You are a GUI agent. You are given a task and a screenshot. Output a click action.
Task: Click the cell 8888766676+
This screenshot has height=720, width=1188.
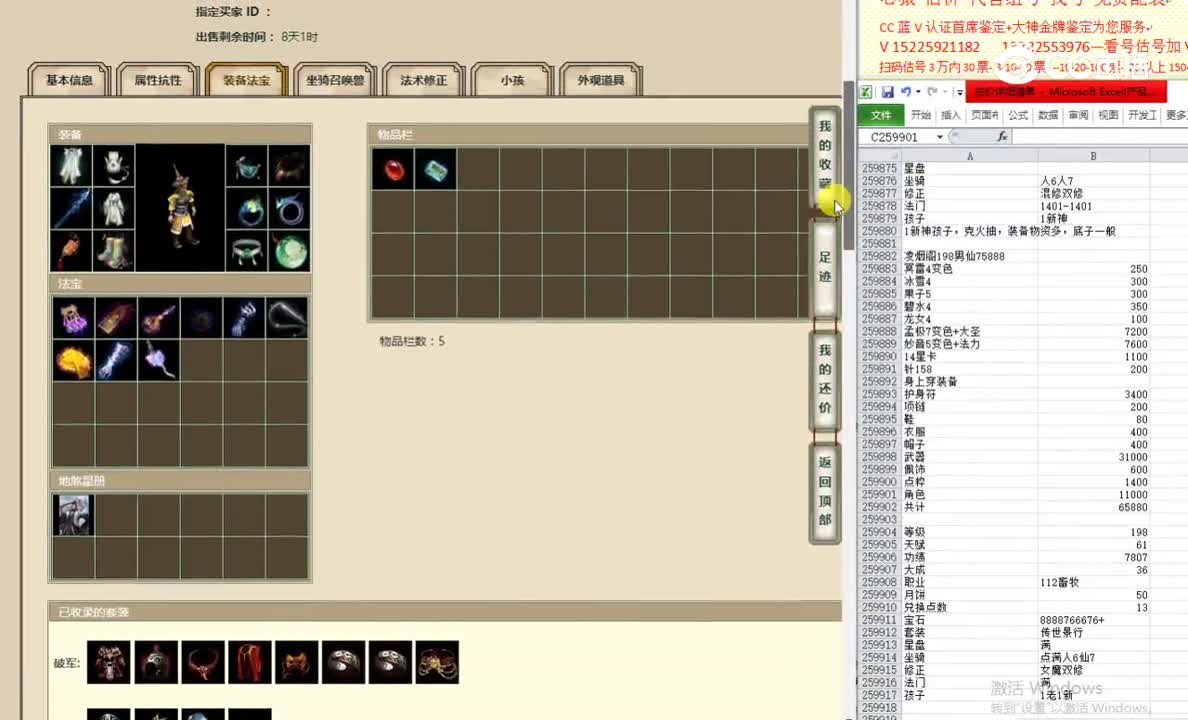[x=1094, y=620]
